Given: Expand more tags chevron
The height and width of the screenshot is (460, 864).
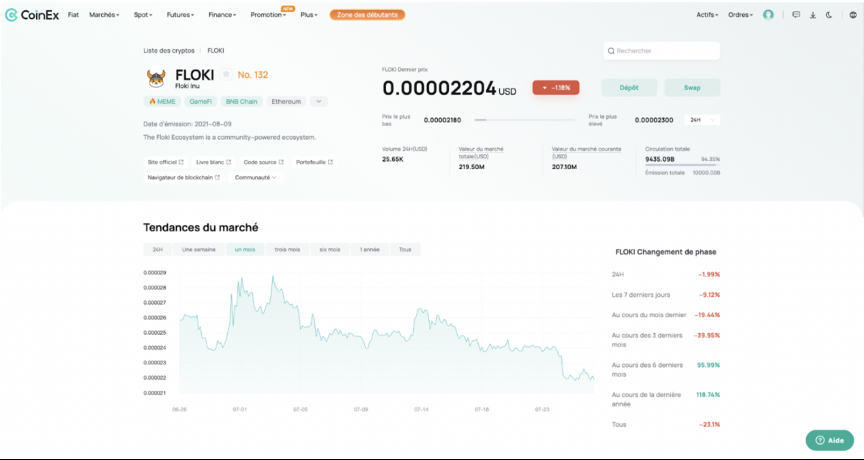Looking at the screenshot, I should (319, 101).
